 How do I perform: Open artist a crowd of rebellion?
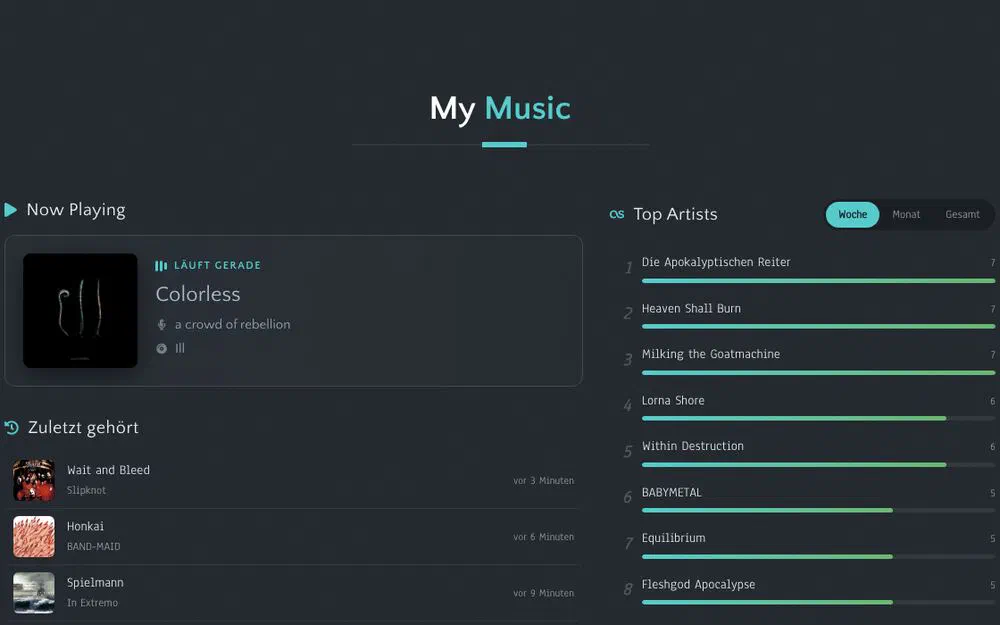pos(232,325)
